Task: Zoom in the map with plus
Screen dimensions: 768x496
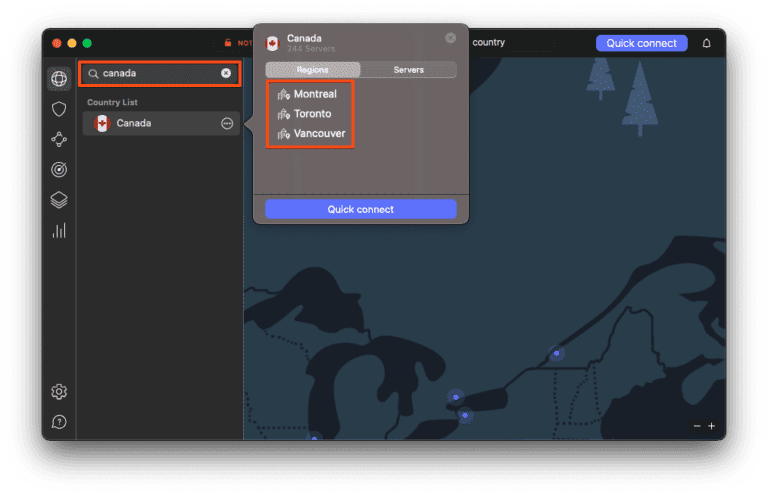Action: pyautogui.click(x=712, y=426)
